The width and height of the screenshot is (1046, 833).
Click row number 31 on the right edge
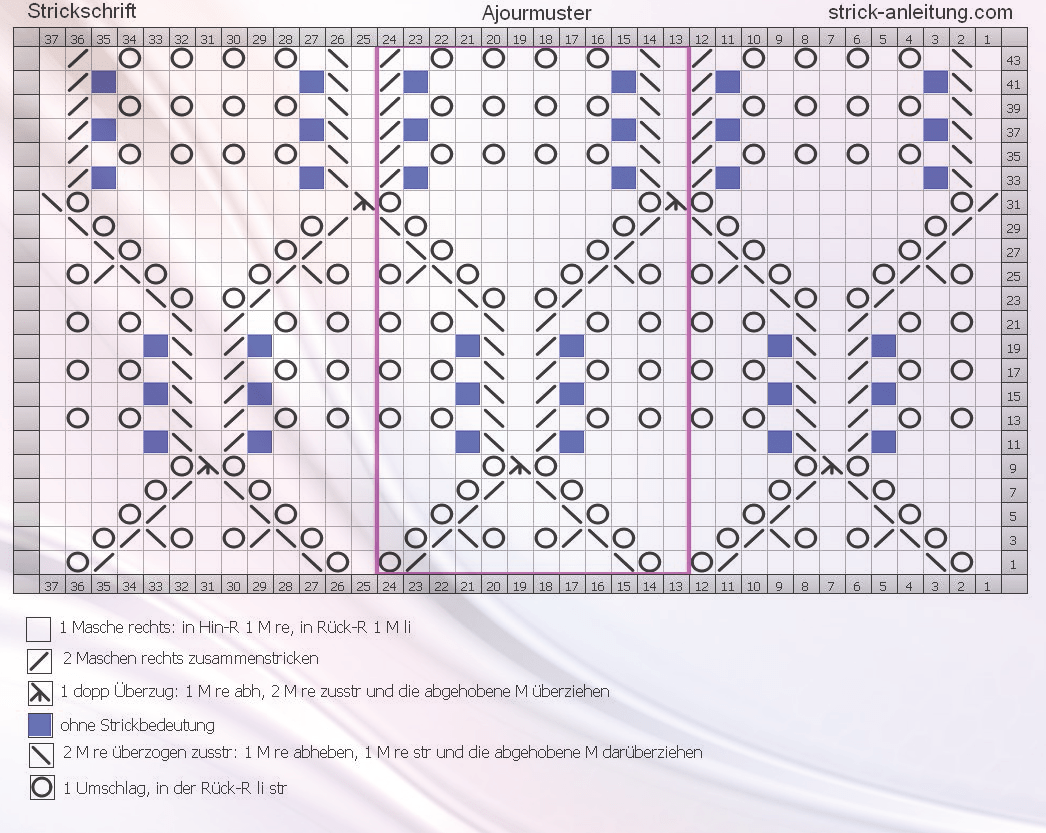(x=1013, y=204)
